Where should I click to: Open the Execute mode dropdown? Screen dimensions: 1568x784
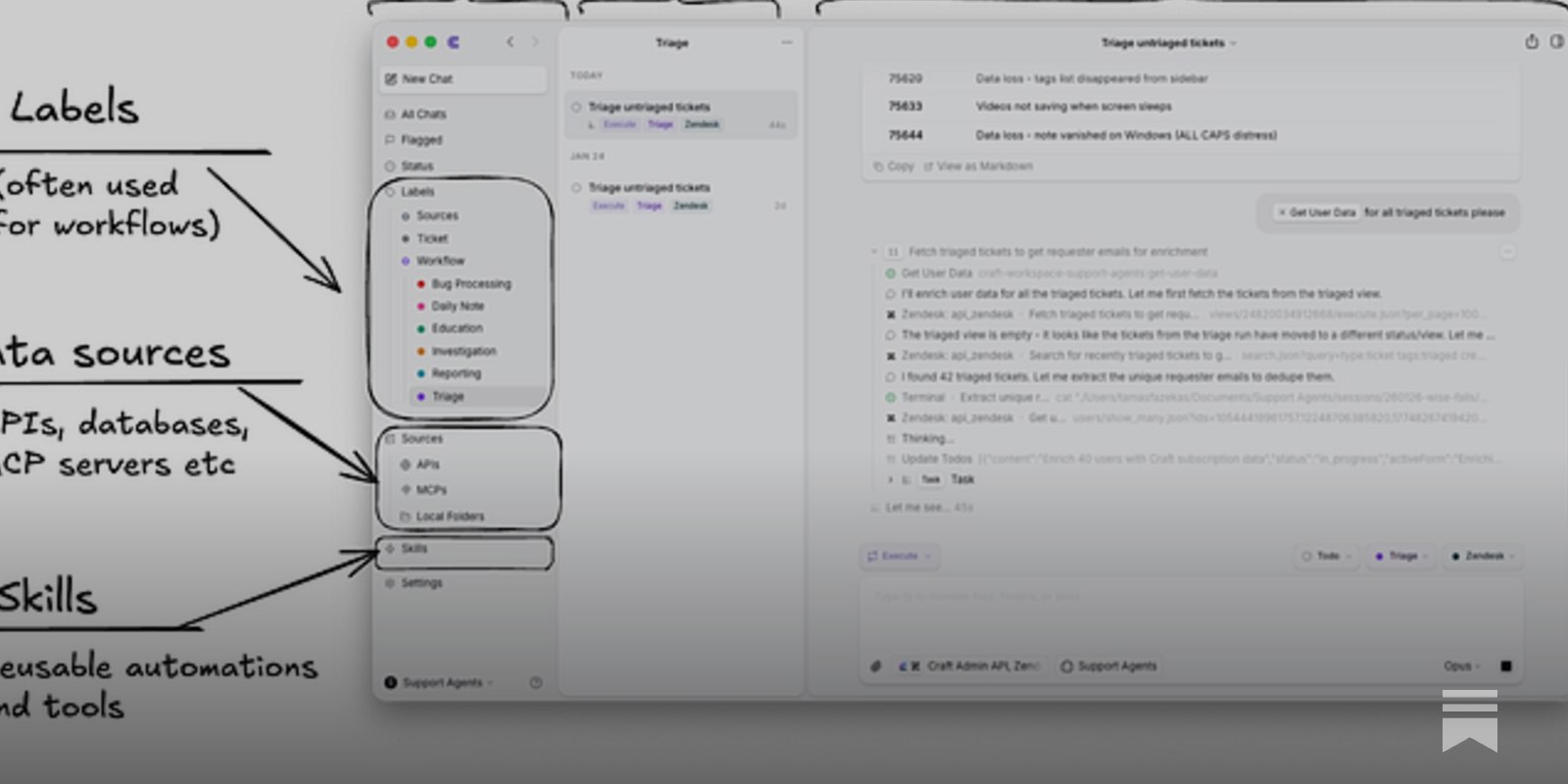[900, 557]
